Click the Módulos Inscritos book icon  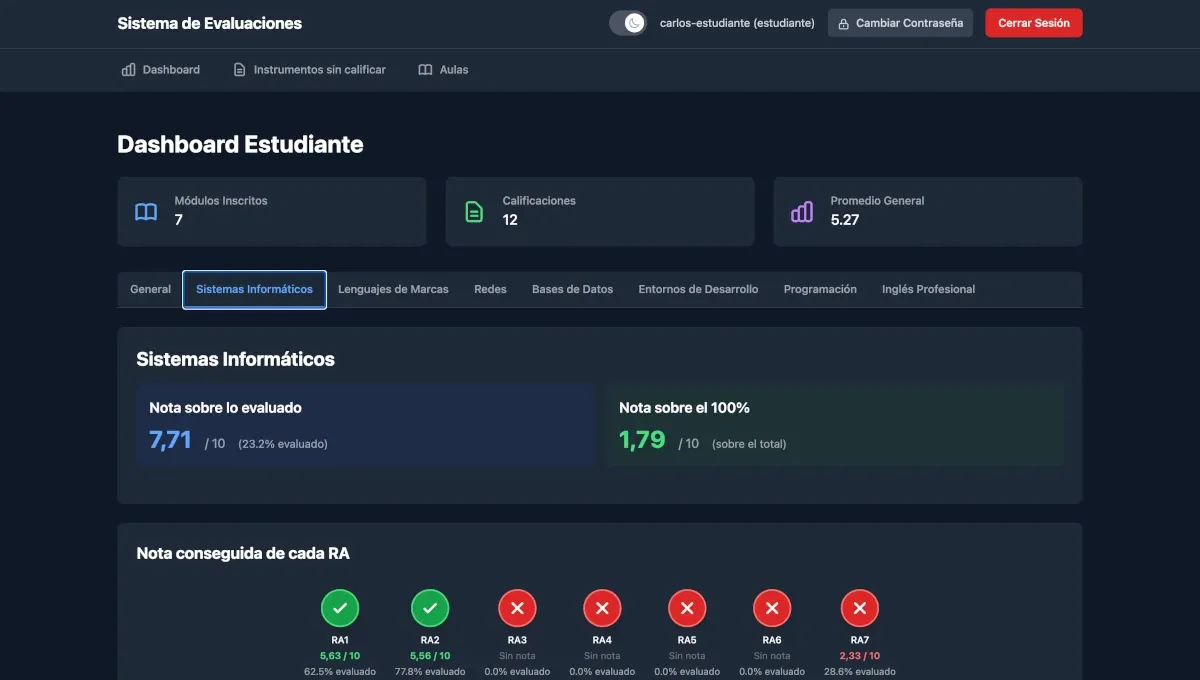145,212
